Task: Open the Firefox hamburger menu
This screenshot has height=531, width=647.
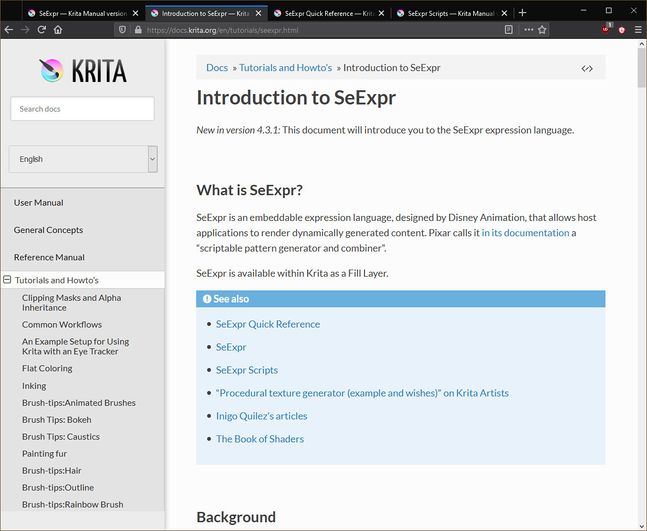Action: pos(637,30)
